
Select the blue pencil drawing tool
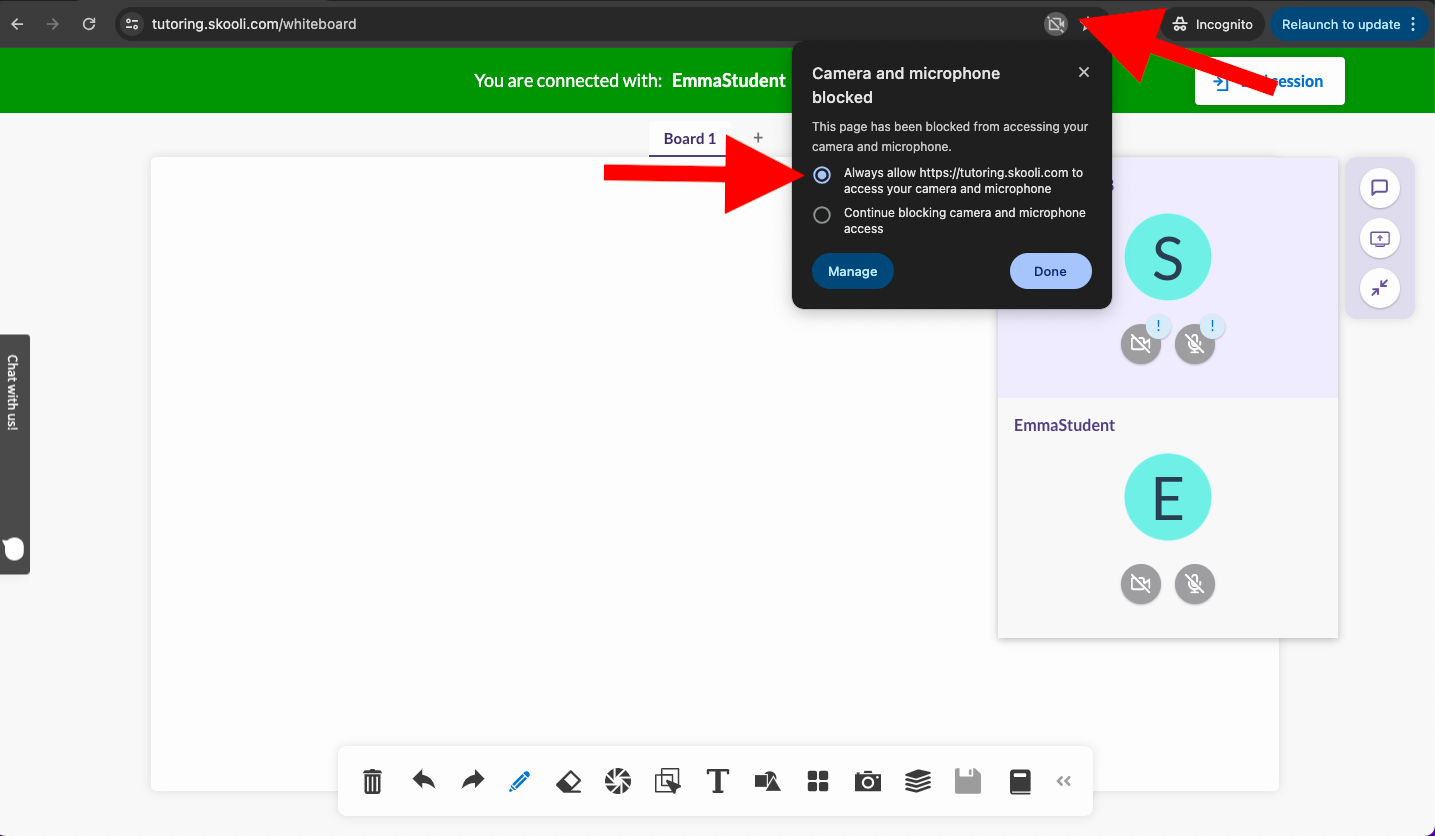pyautogui.click(x=519, y=781)
